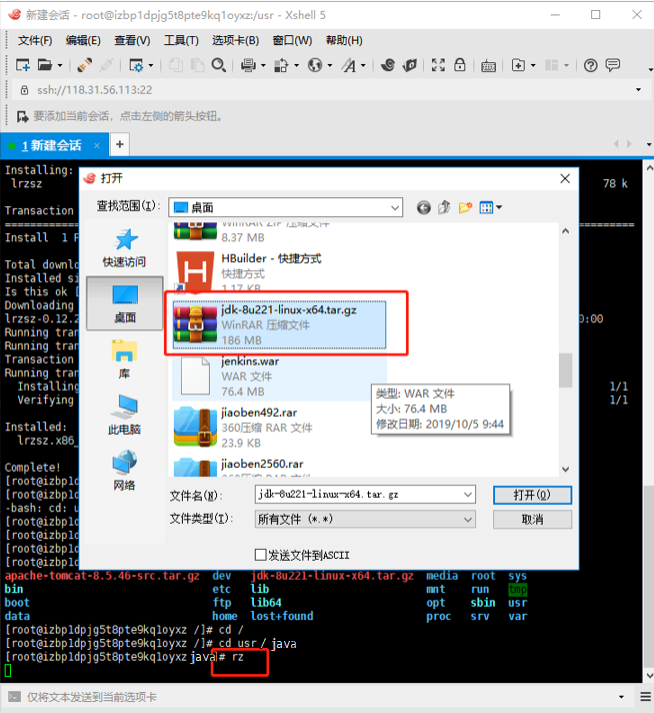Image resolution: width=654 pixels, height=713 pixels.
Task: Click the file list scrollbar thumb
Action: pos(565,370)
